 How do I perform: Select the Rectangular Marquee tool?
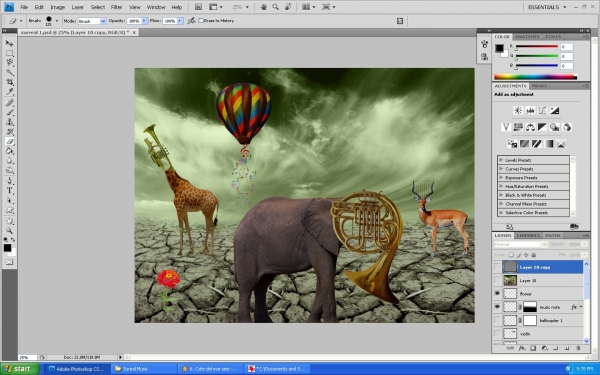(x=9, y=53)
